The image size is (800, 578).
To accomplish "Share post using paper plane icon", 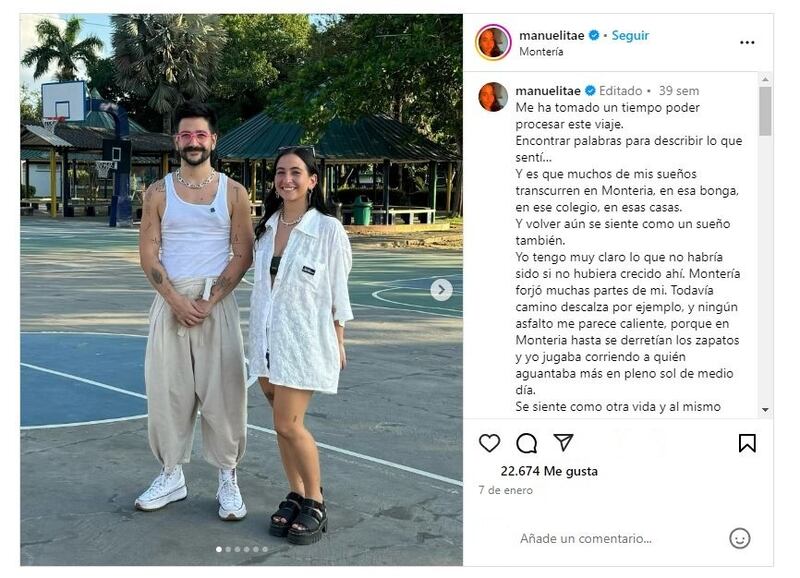I will 563,442.
